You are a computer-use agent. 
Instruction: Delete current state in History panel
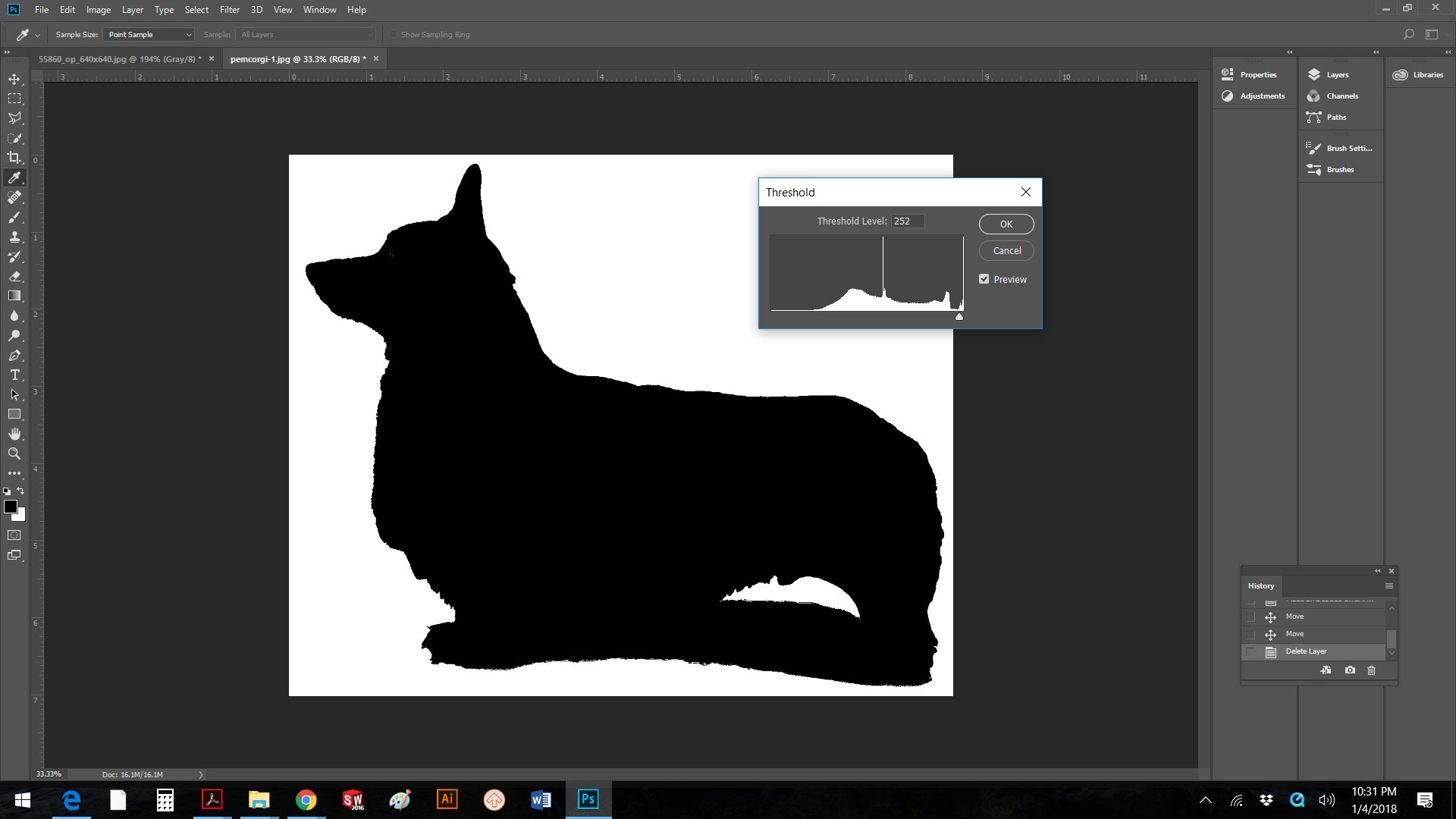[1371, 670]
